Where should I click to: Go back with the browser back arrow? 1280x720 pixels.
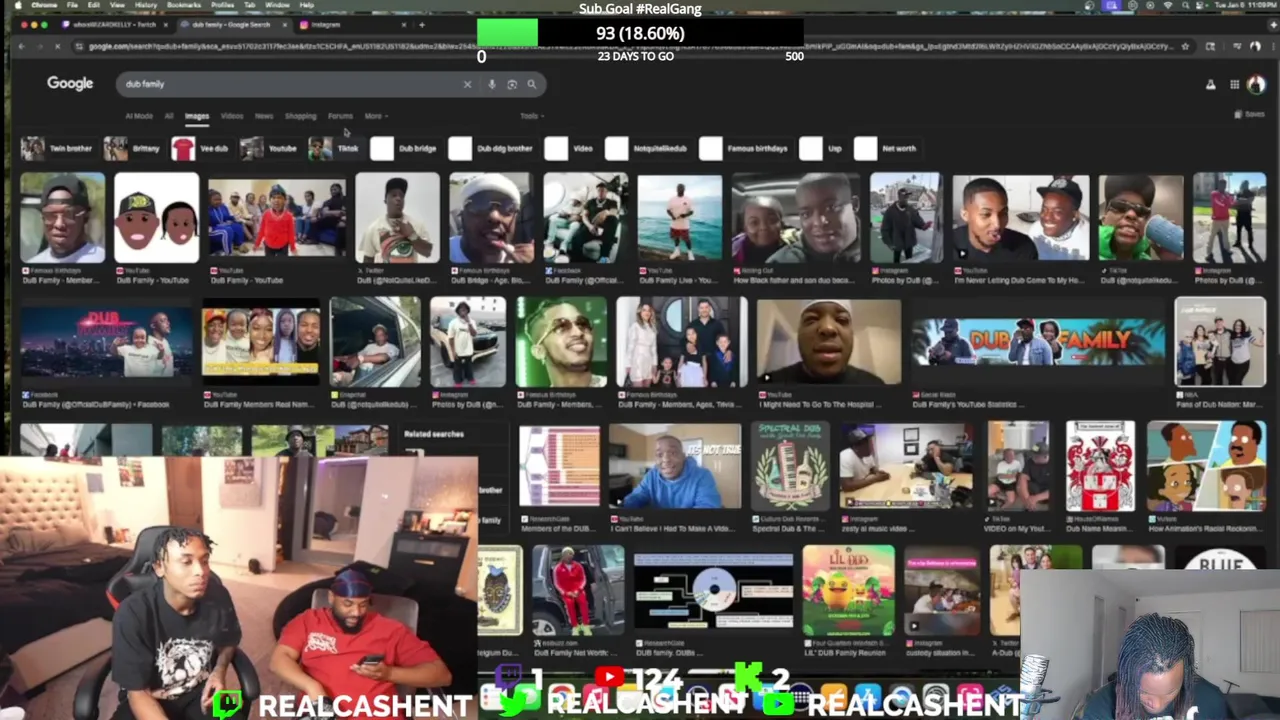coord(22,46)
